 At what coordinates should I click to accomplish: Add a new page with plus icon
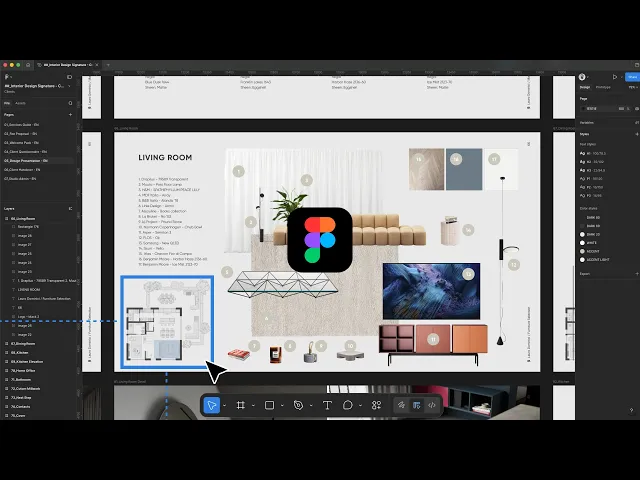[x=70, y=115]
